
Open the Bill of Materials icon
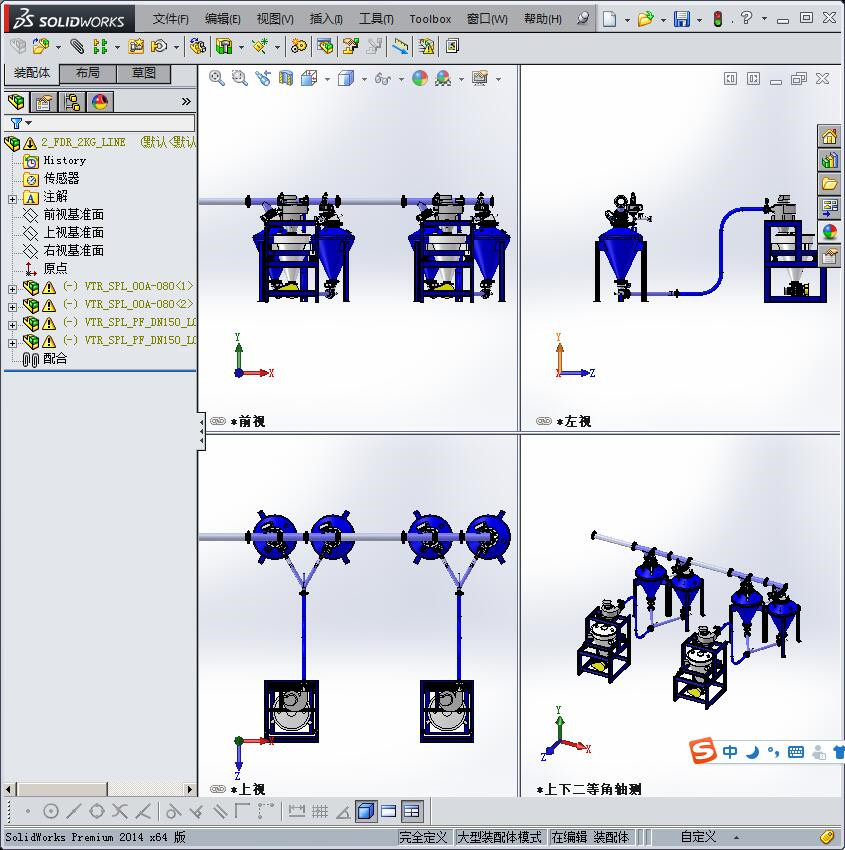pyautogui.click(x=325, y=47)
